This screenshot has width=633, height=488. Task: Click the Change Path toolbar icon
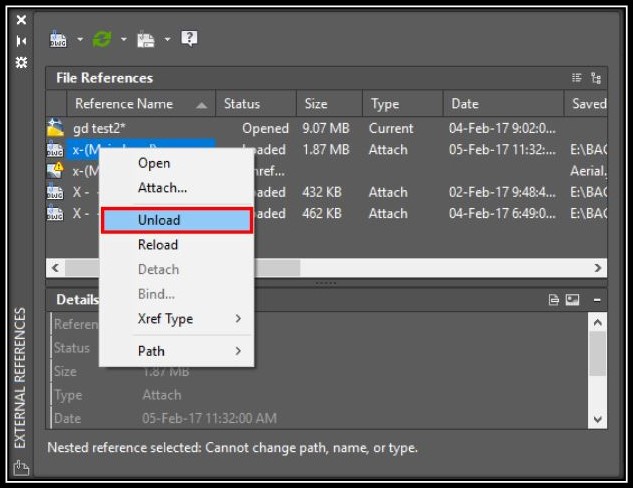[x=146, y=40]
